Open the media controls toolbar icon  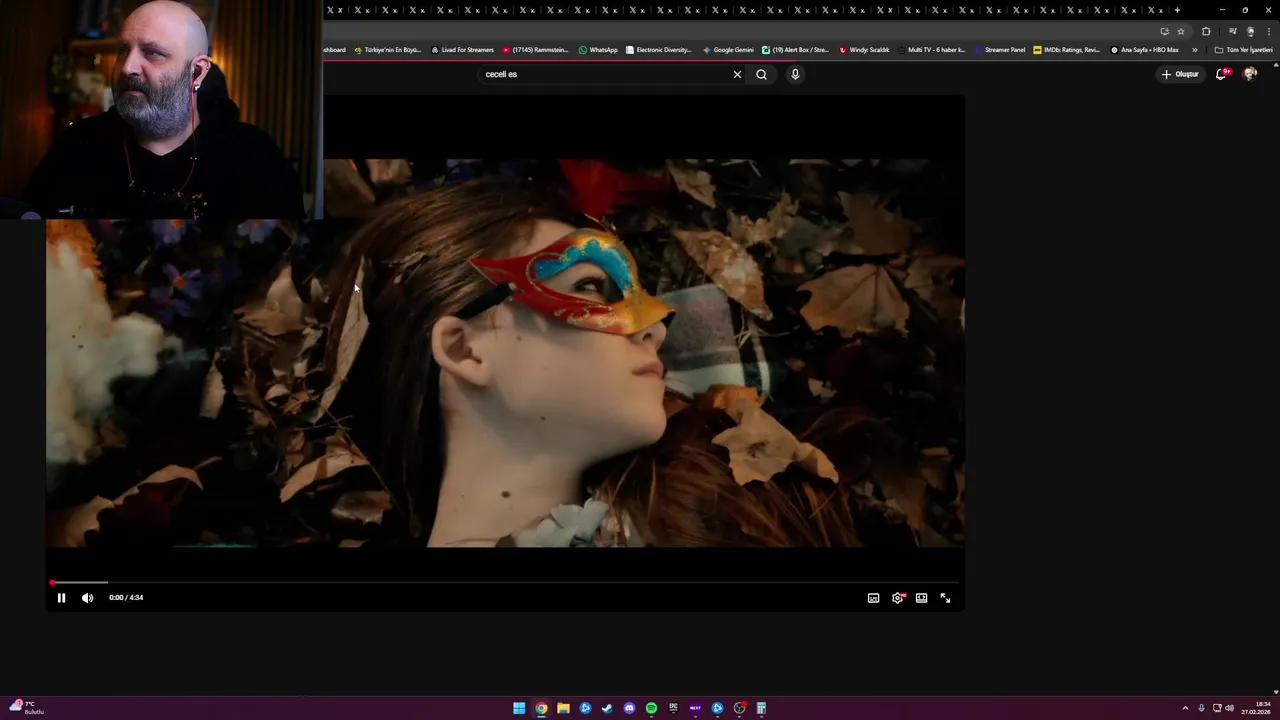(x=1232, y=31)
